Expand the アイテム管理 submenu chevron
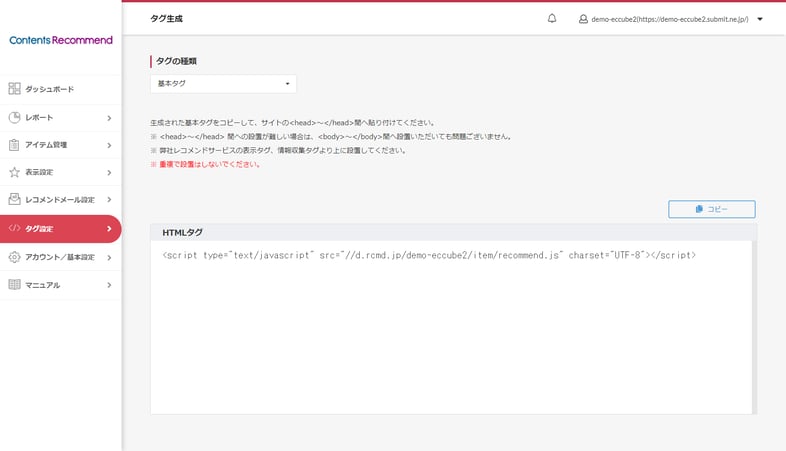This screenshot has height=451, width=786. (x=109, y=145)
